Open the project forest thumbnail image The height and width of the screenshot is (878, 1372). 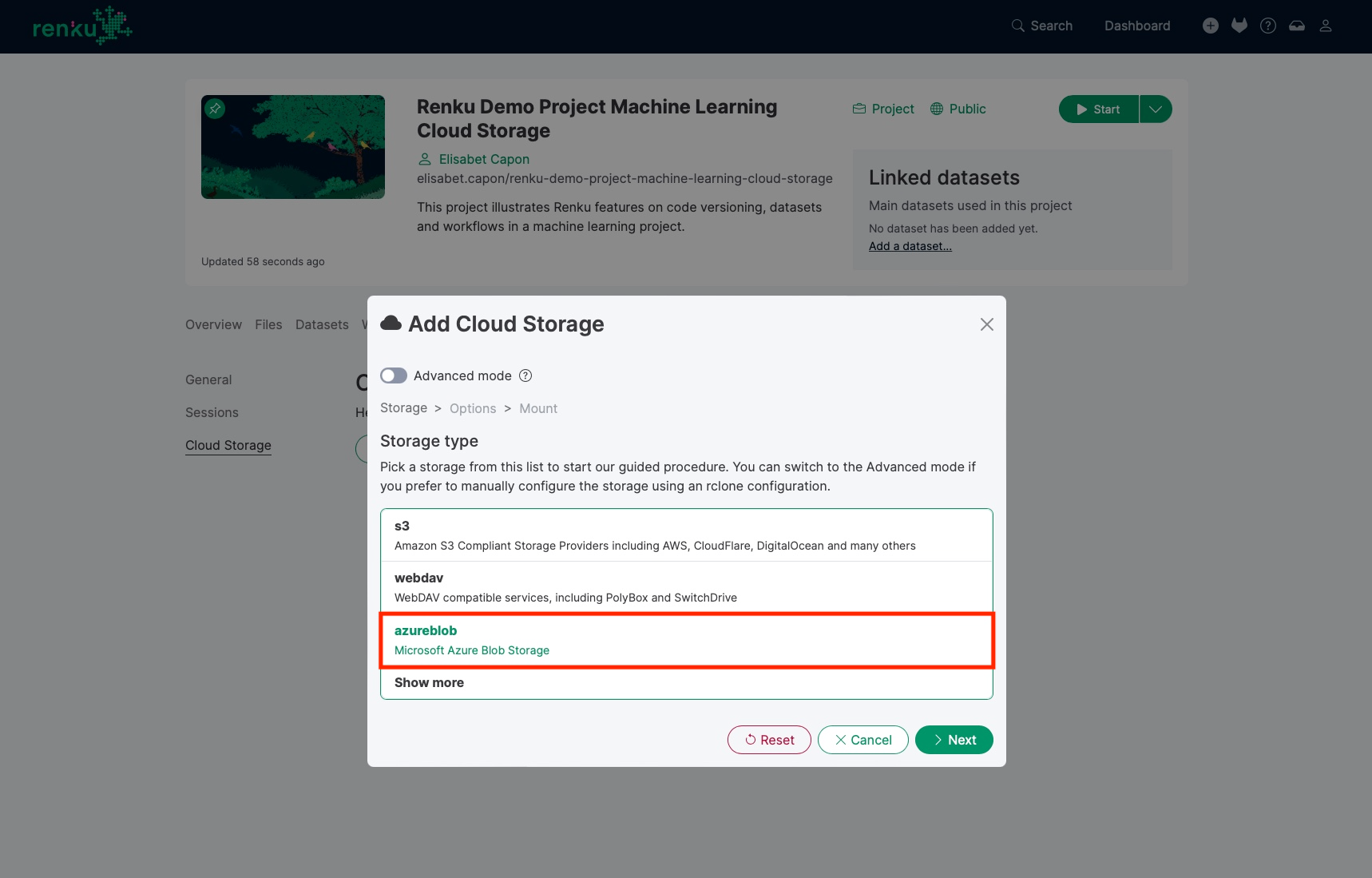[x=293, y=147]
